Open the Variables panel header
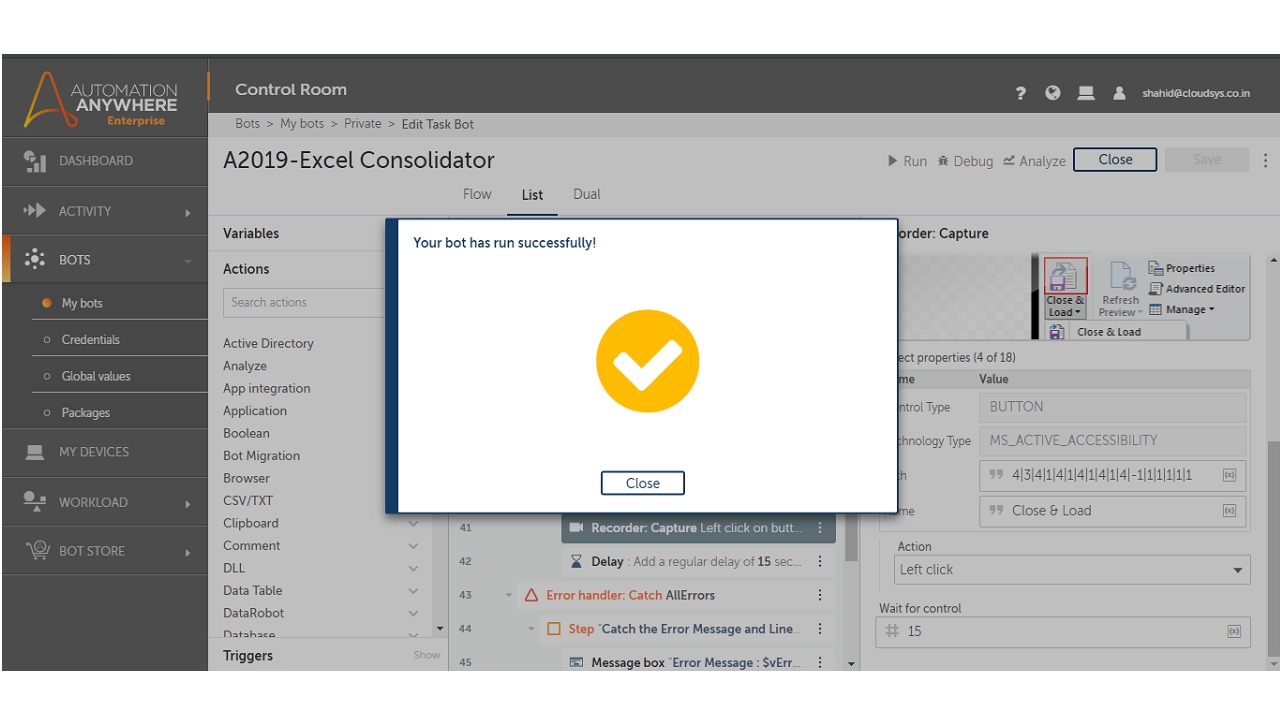1280x720 pixels. (251, 234)
